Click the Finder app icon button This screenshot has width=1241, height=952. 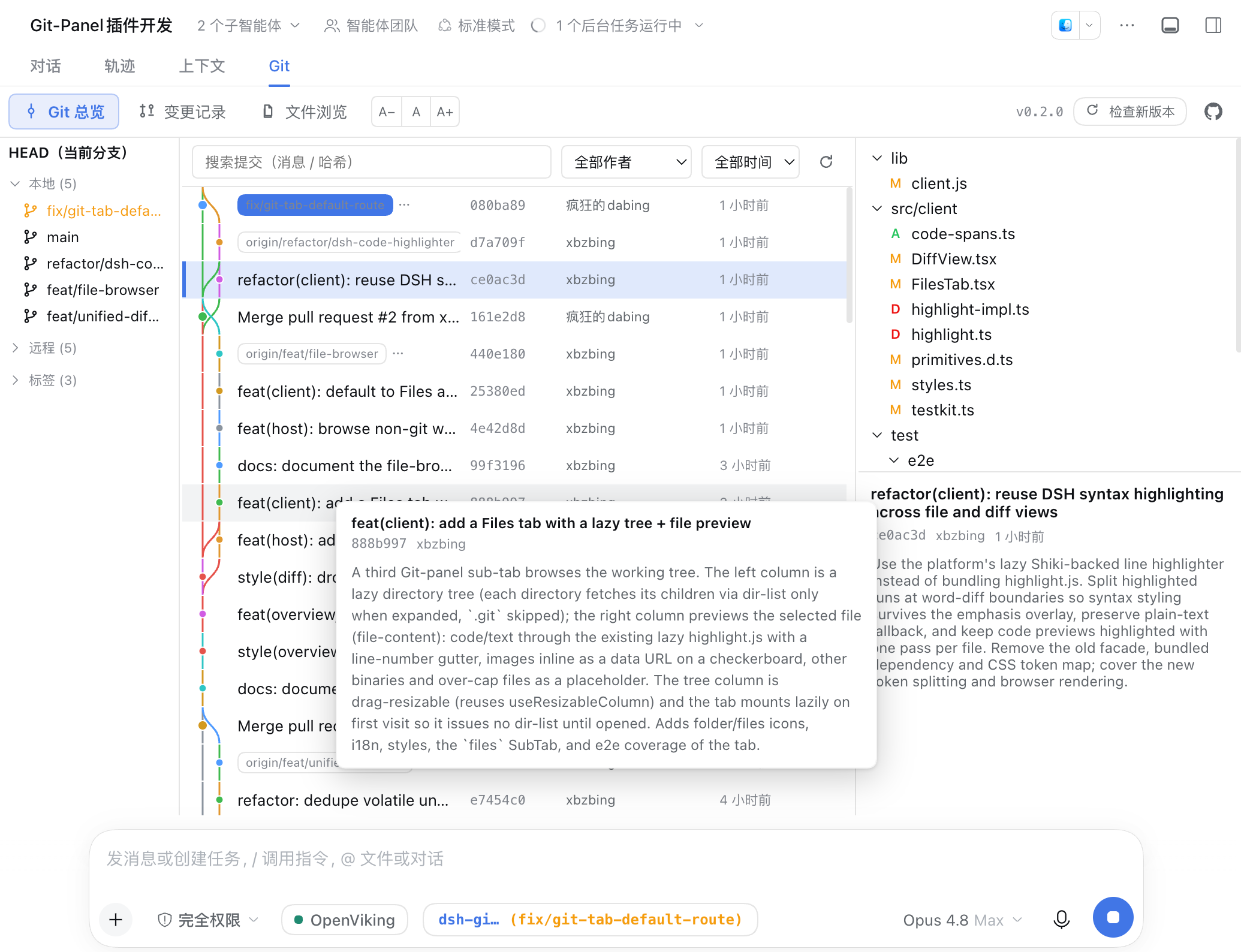coord(1065,25)
